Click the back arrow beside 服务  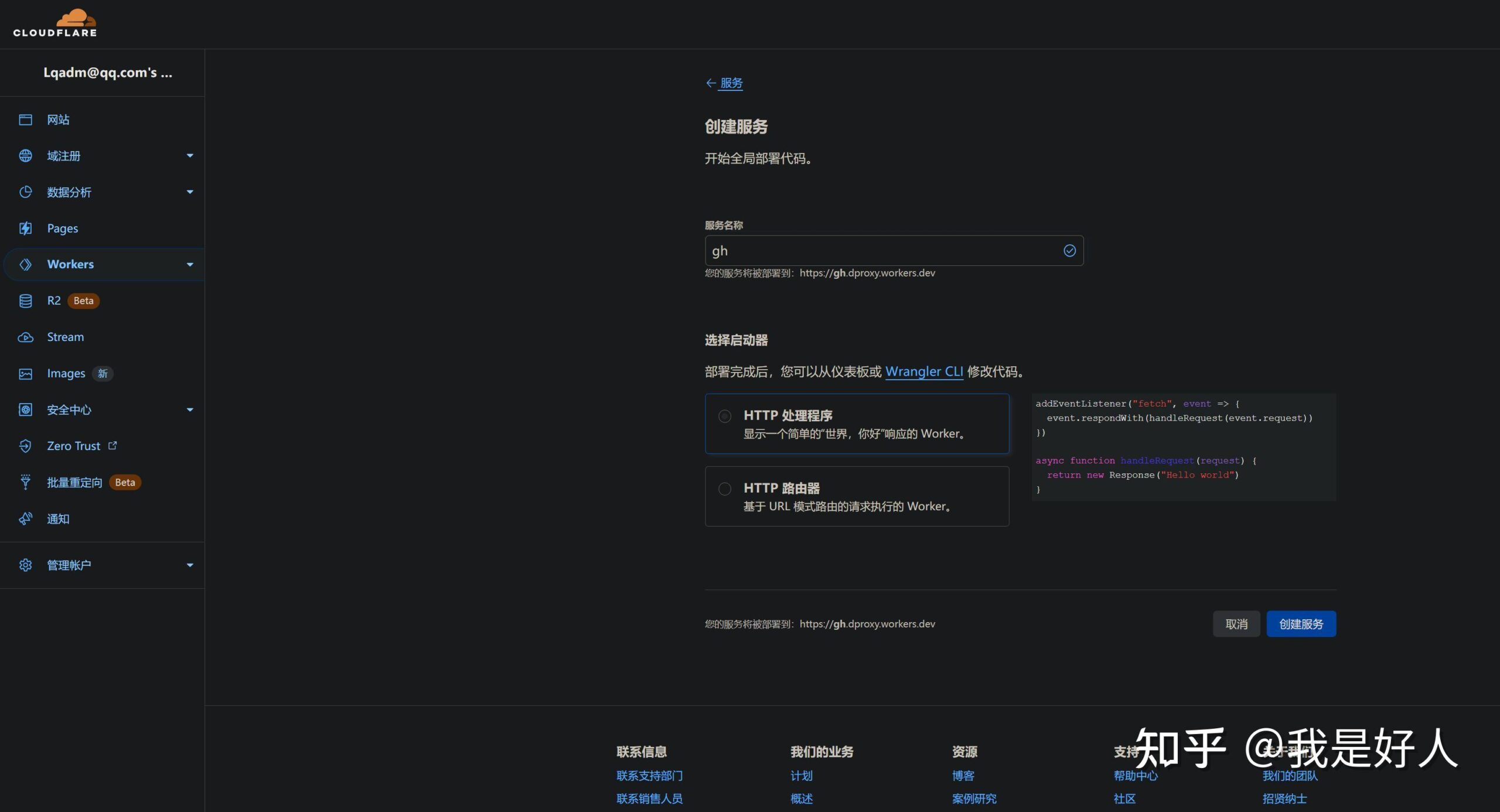(x=711, y=83)
